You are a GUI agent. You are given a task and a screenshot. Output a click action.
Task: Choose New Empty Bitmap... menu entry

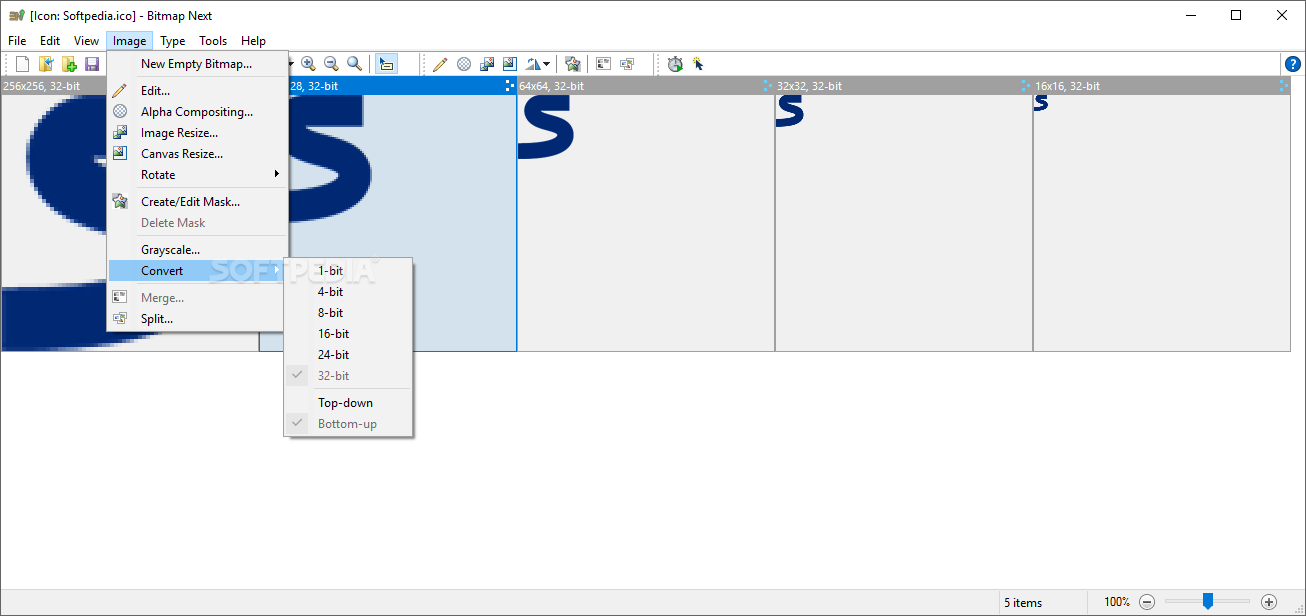coord(198,64)
